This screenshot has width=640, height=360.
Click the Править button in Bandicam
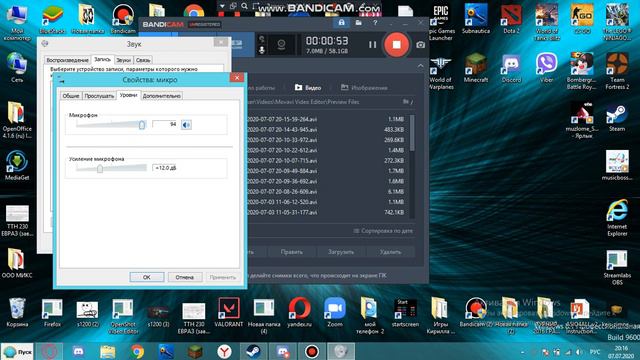[292, 252]
